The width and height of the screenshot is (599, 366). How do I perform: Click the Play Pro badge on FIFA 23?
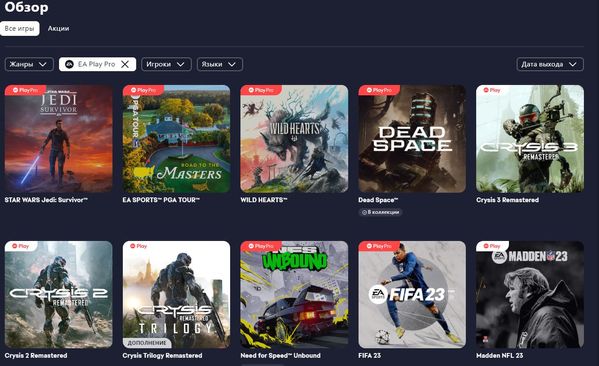click(379, 246)
